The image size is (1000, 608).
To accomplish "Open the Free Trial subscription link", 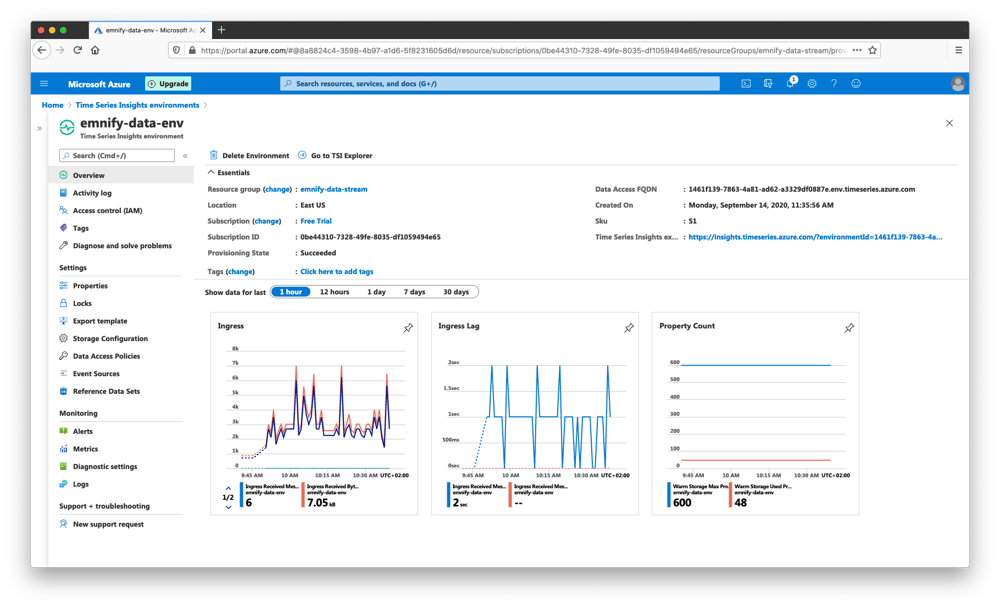I will [316, 221].
